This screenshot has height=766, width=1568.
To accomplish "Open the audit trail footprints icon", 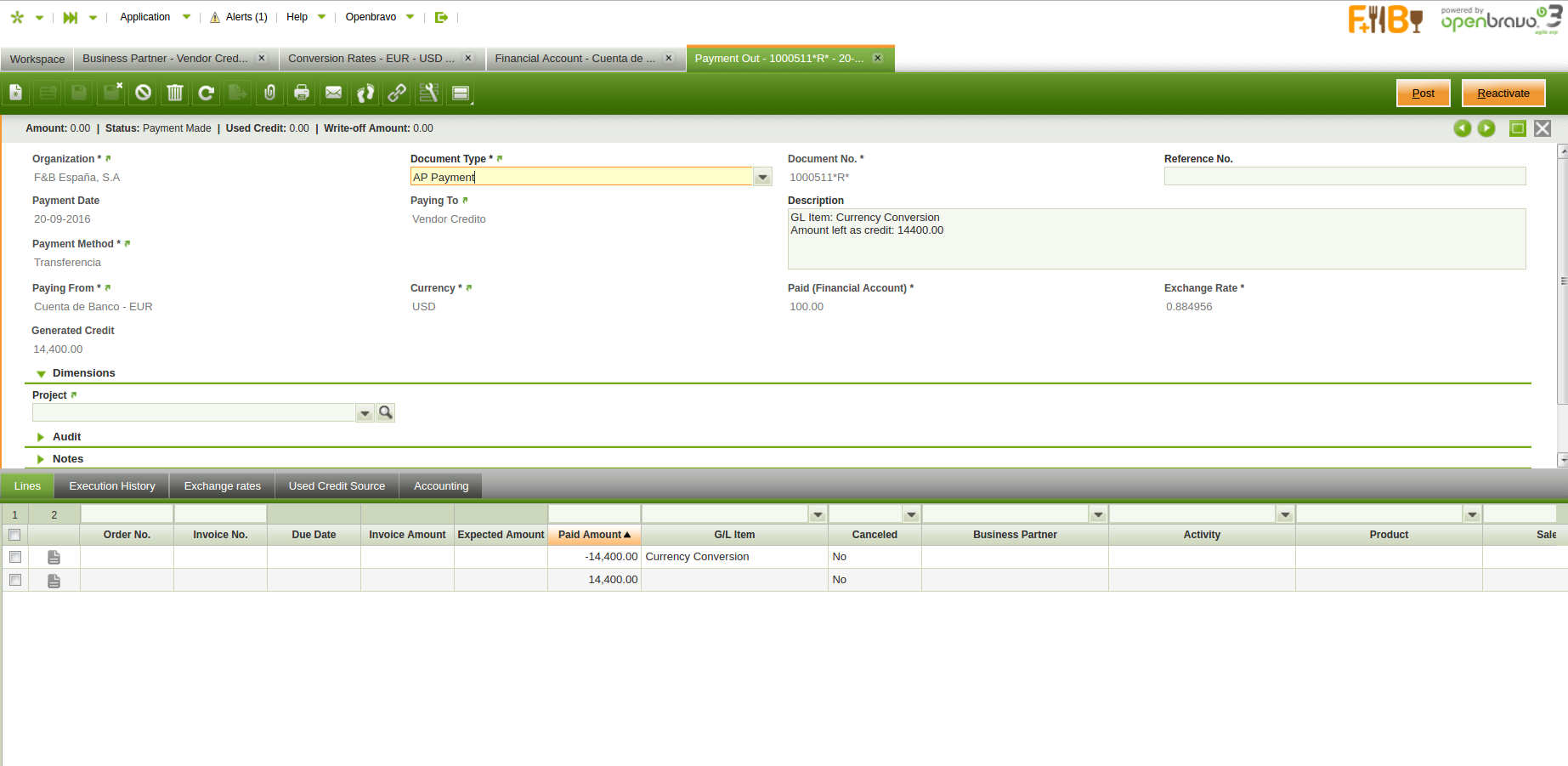I will click(365, 93).
